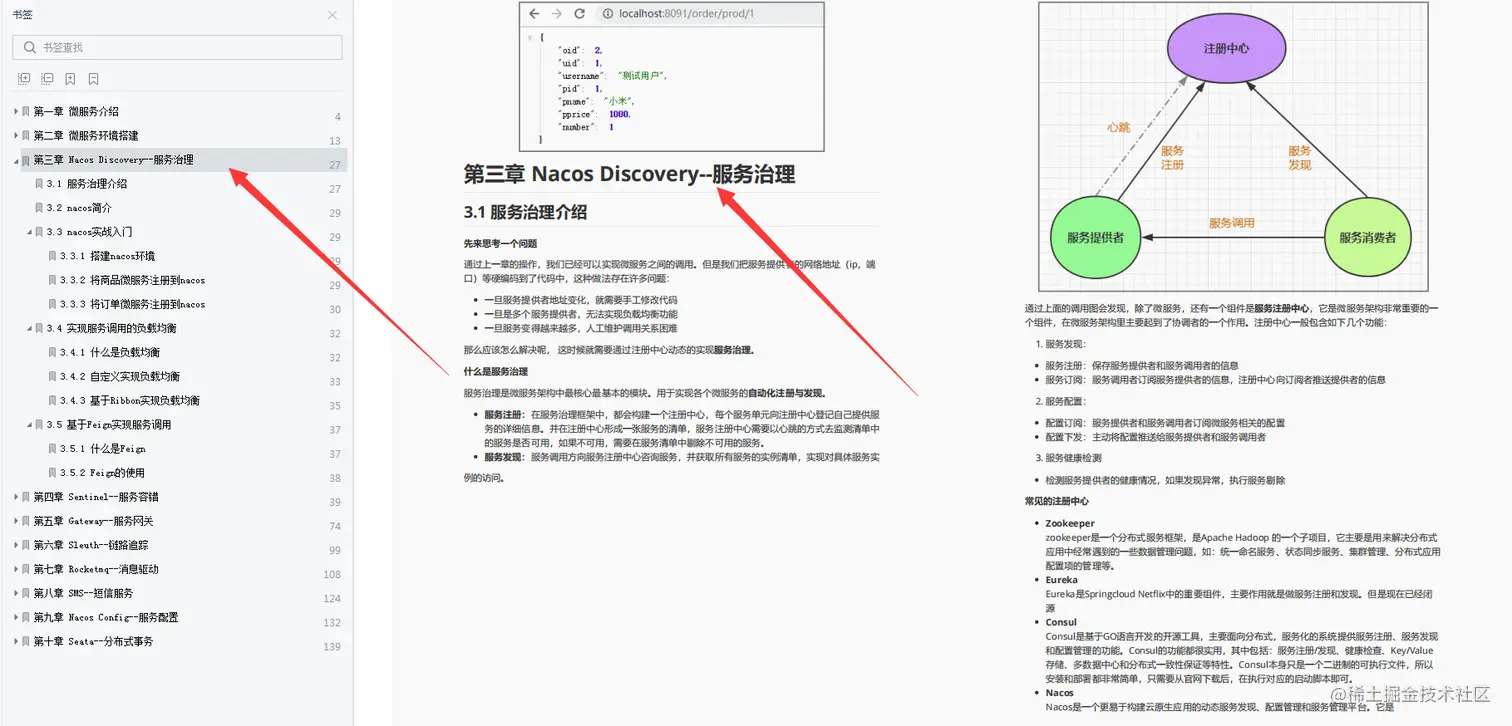Image resolution: width=1512 pixels, height=726 pixels.
Task: Select the remove bookmark icon
Action: click(93, 78)
